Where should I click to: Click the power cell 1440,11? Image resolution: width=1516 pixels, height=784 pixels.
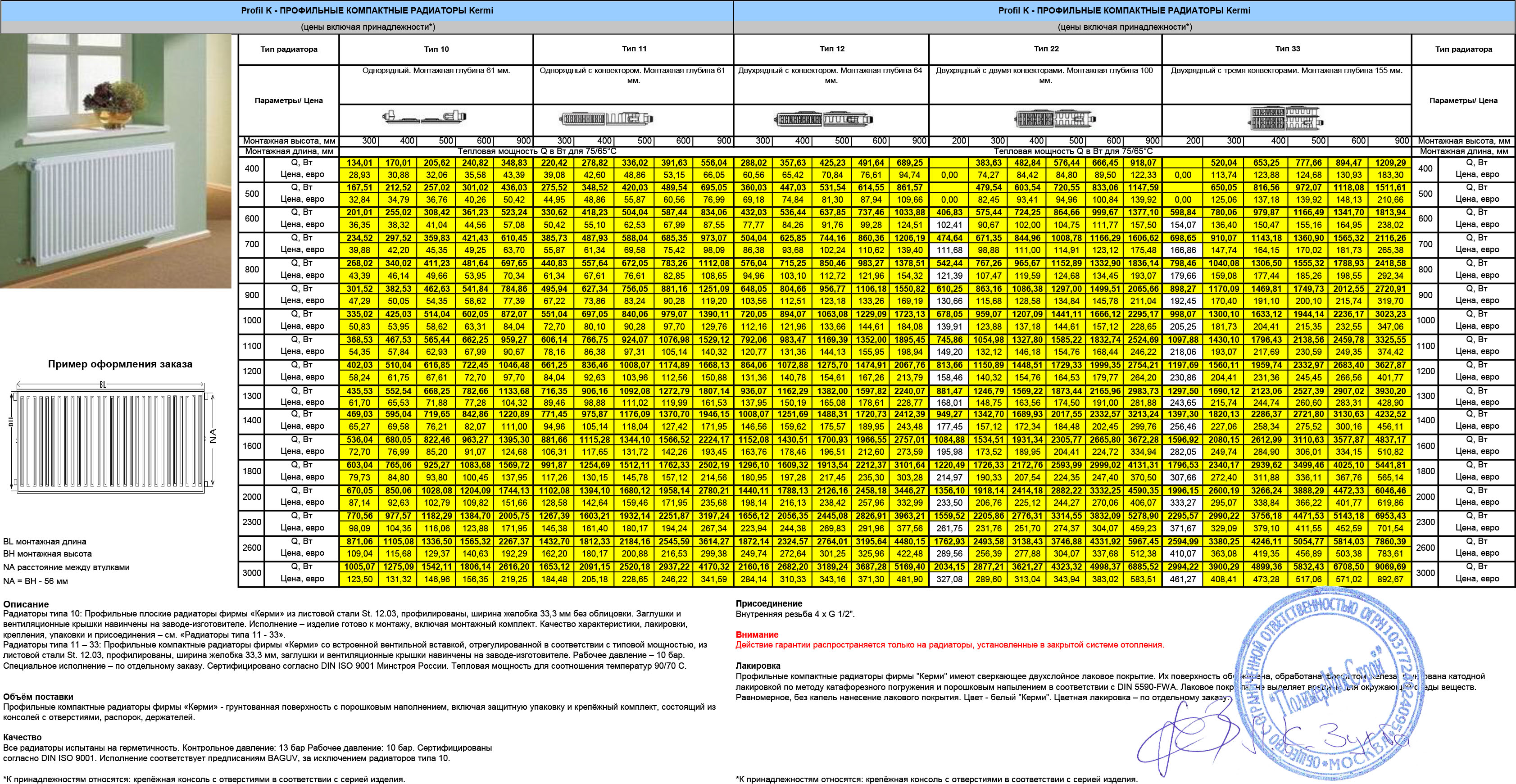(x=754, y=491)
